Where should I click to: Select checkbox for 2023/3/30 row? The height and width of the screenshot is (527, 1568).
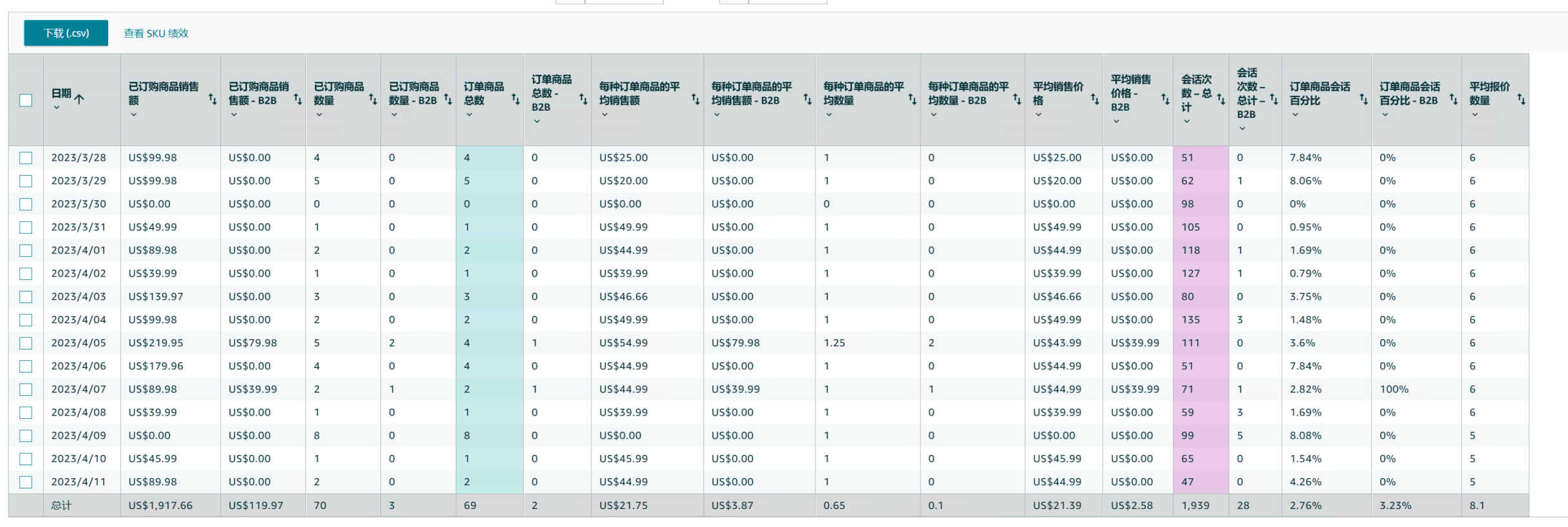point(26,204)
